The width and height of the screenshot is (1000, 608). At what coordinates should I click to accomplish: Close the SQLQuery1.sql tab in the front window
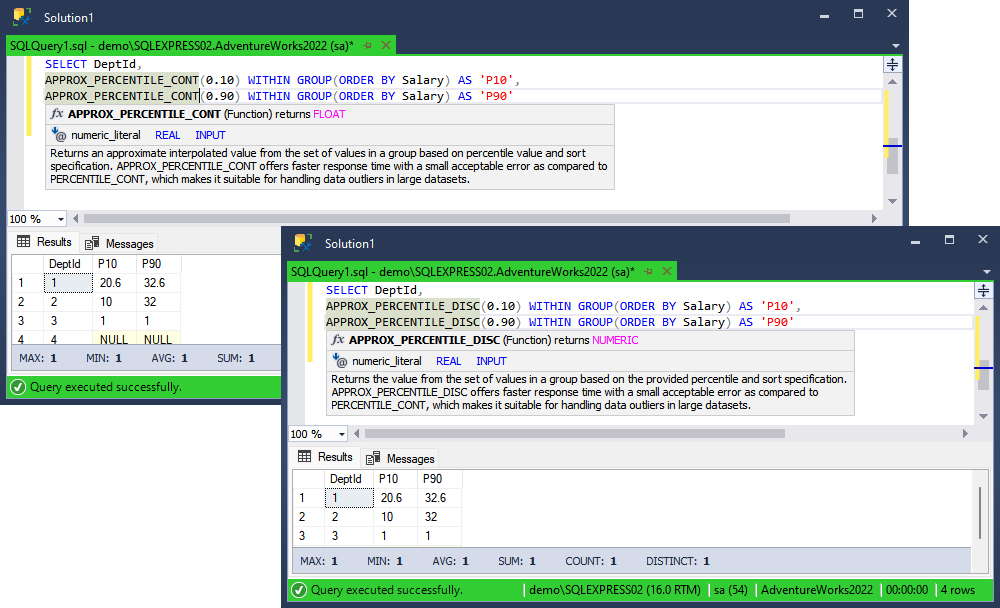[x=667, y=271]
